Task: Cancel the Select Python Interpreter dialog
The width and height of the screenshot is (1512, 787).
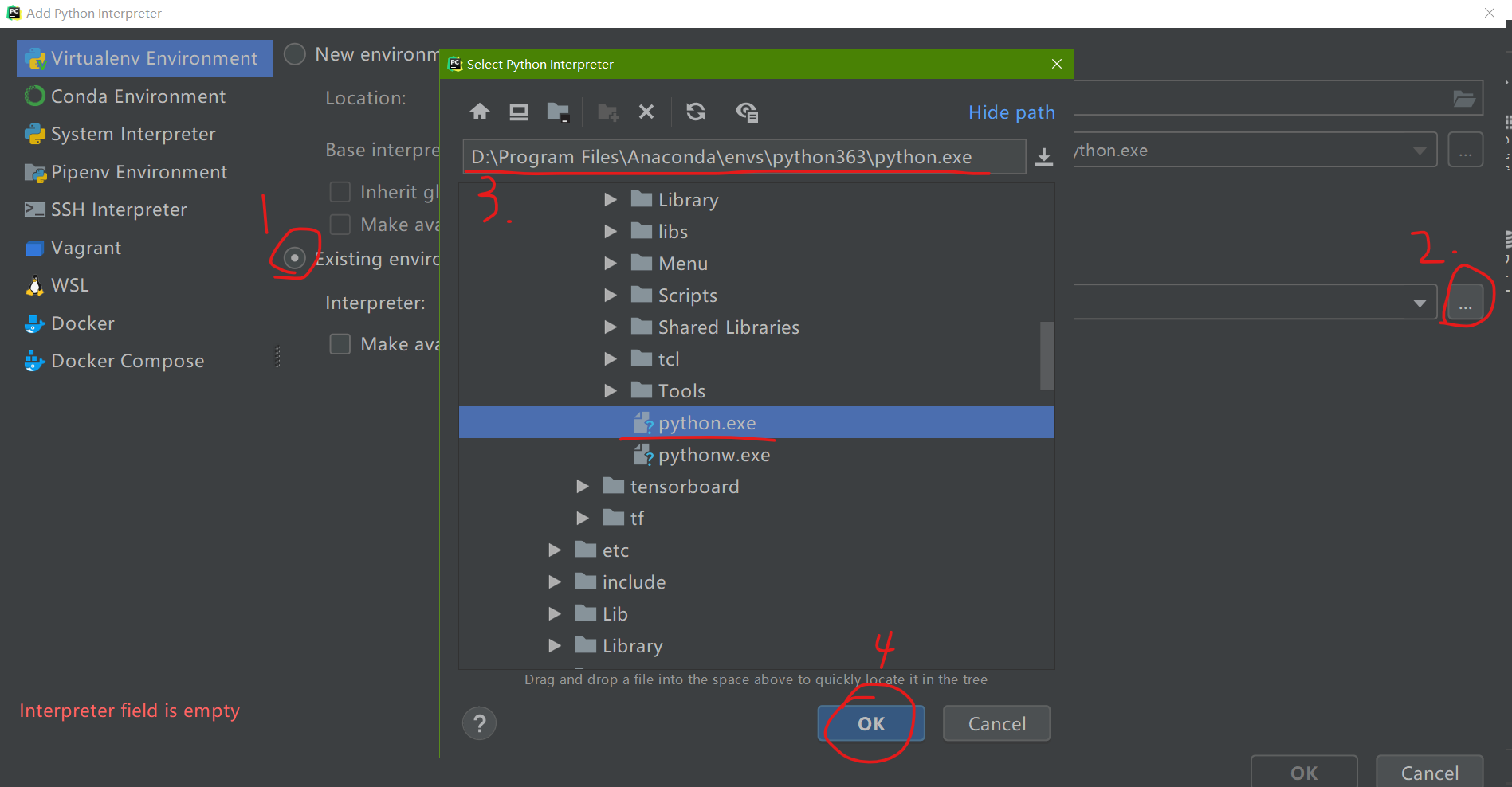Action: [996, 723]
